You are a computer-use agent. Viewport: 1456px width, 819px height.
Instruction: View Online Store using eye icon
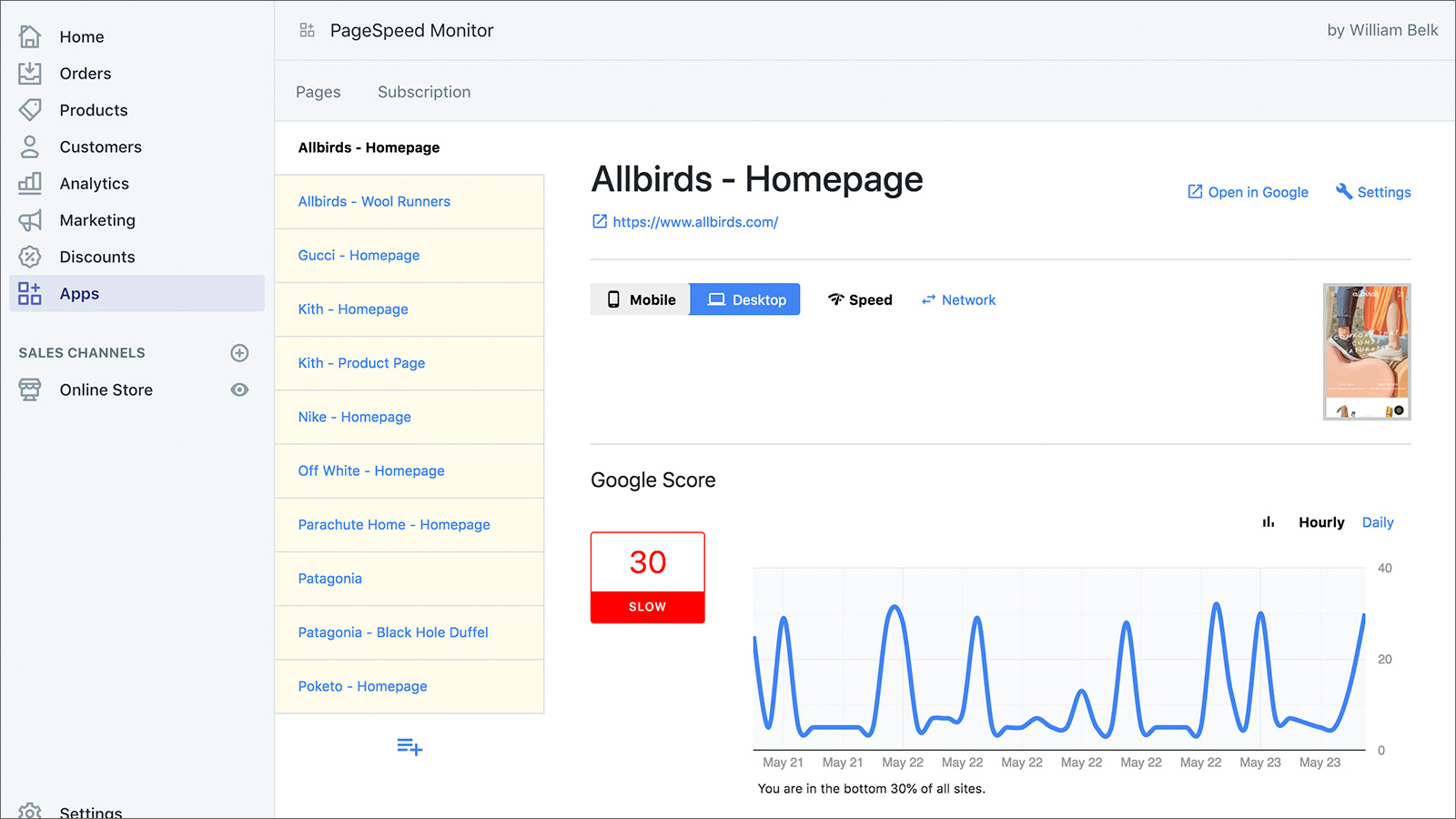[239, 390]
